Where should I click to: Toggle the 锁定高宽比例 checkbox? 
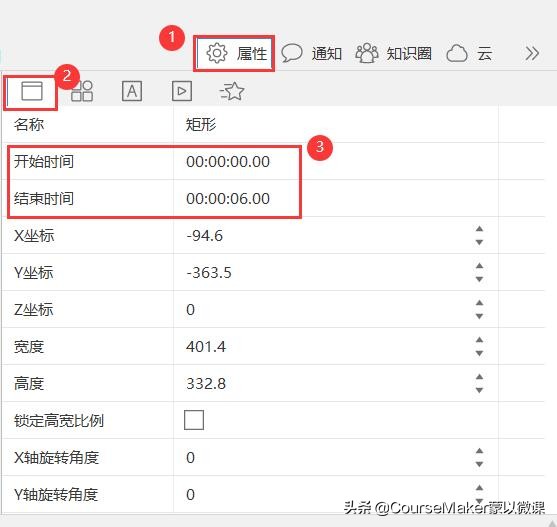coord(194,420)
